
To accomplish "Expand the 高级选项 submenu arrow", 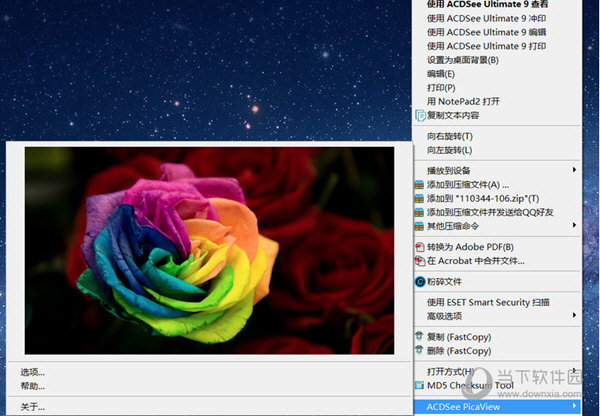I will tap(574, 315).
